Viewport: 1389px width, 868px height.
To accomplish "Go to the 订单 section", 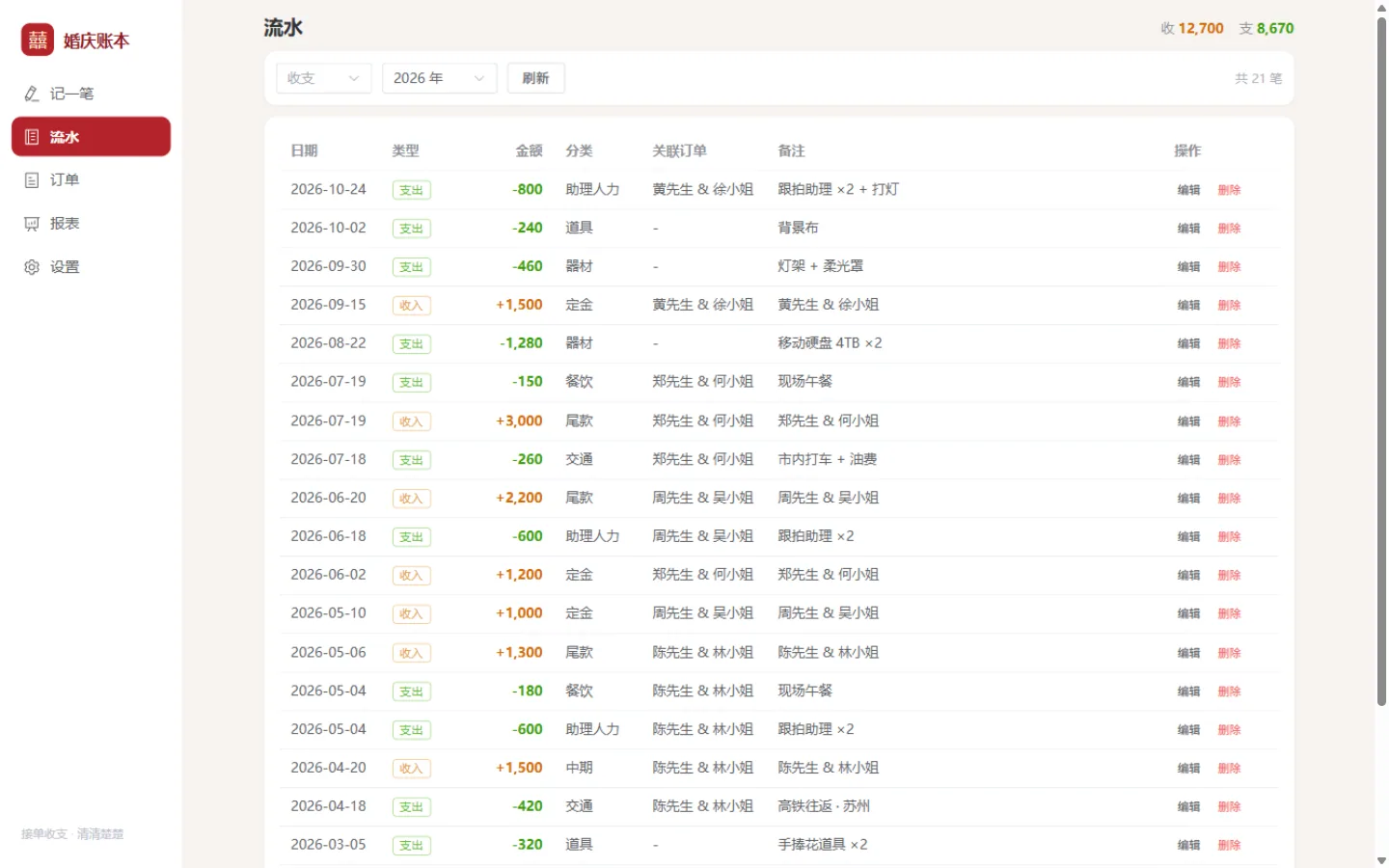I will point(91,180).
